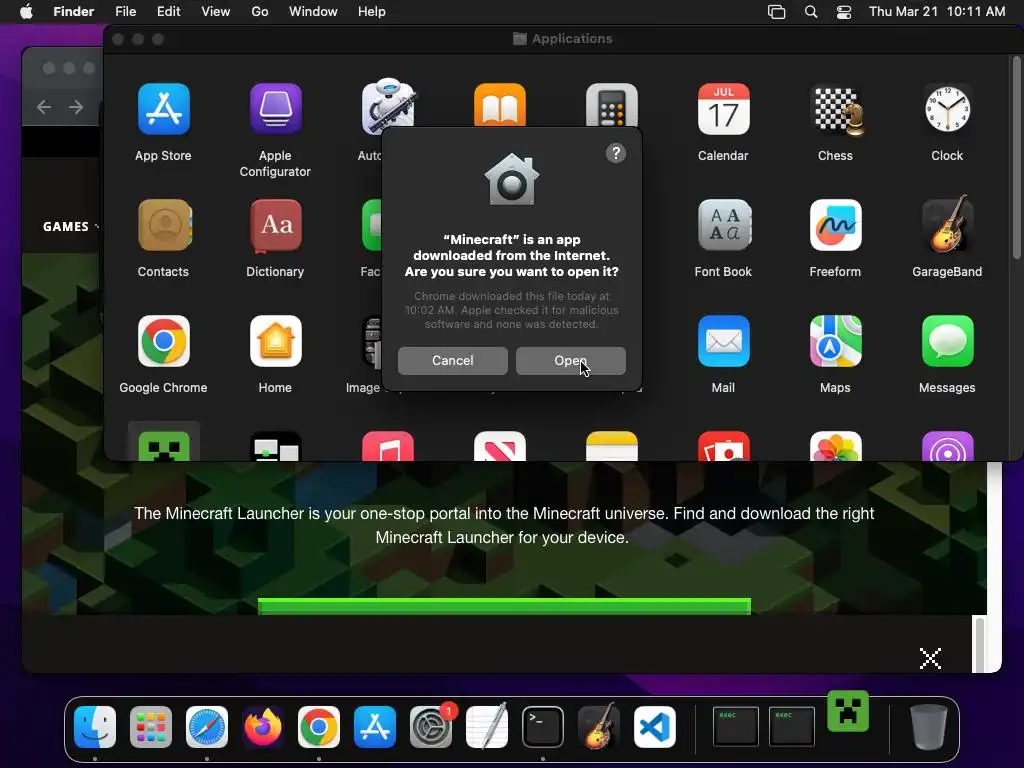Select the Photo Booth app icon
The image size is (1024, 768).
click(x=724, y=446)
